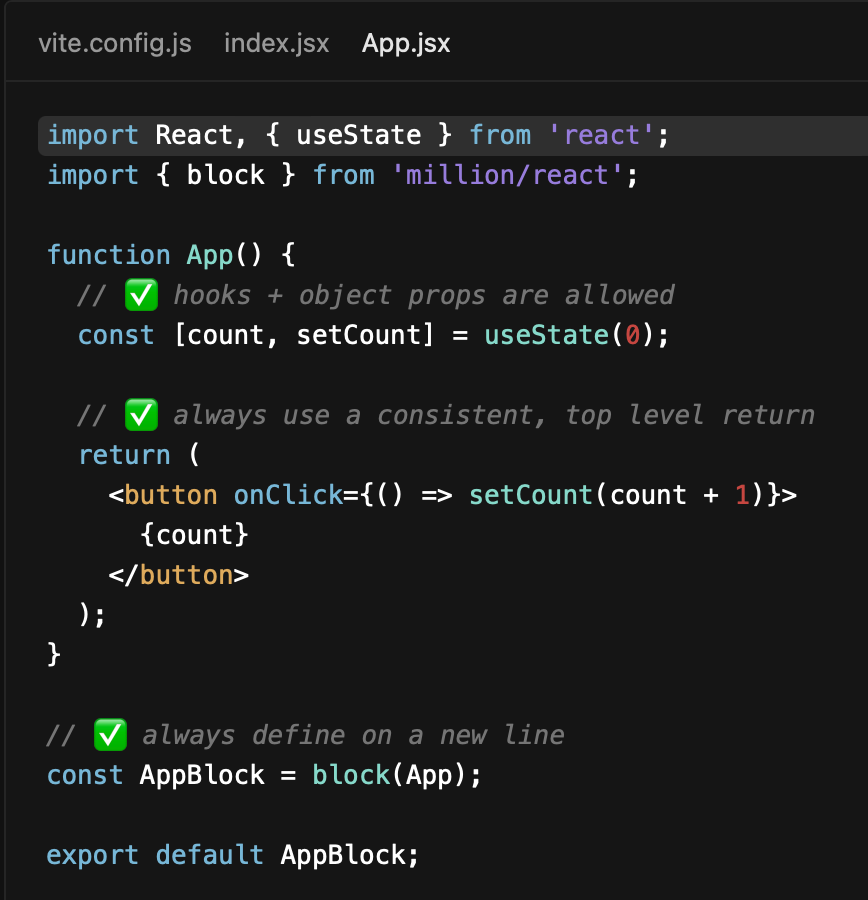Select the active App.jsx tab
The height and width of the screenshot is (900, 868).
pos(405,43)
